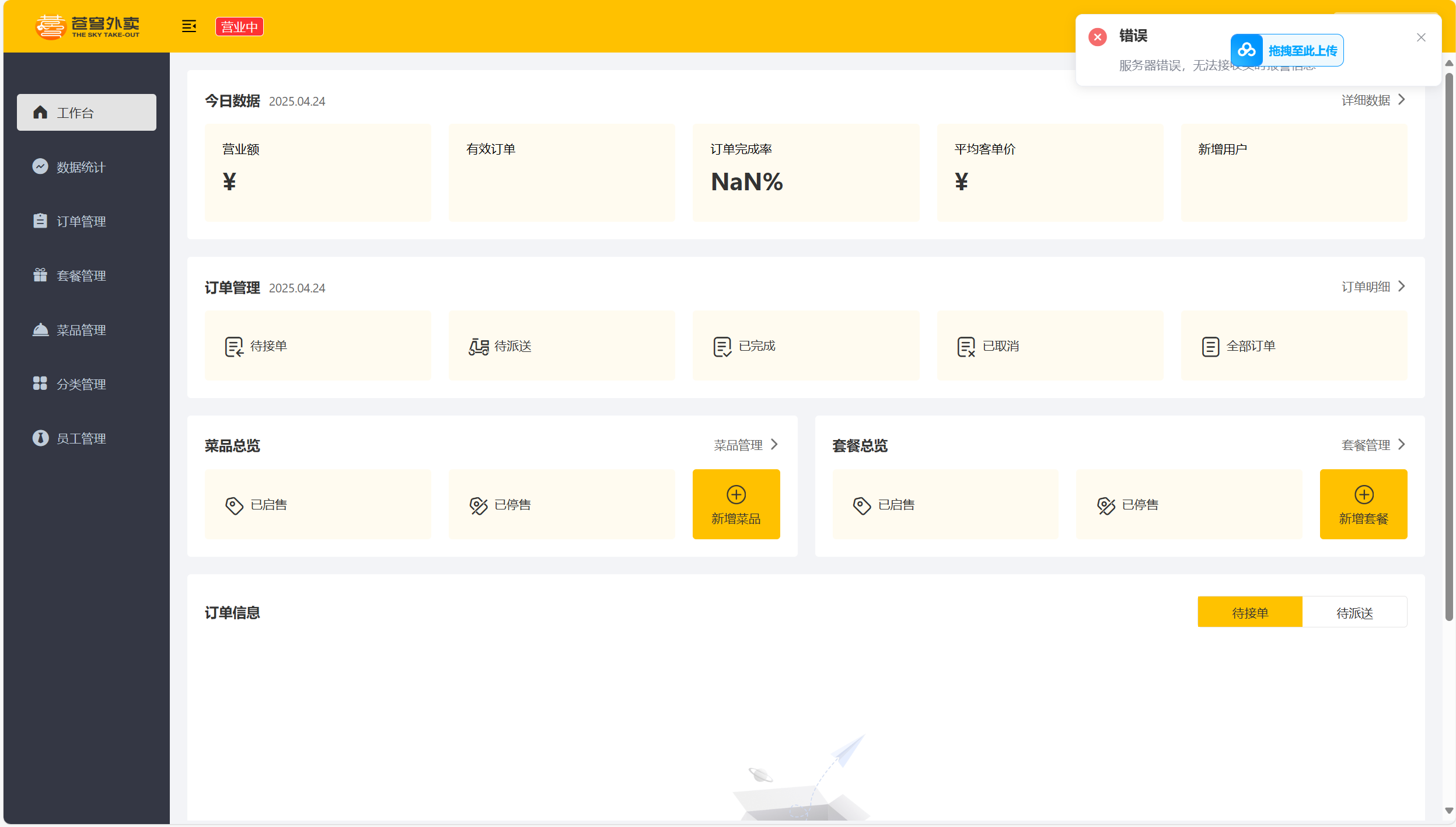This screenshot has width=1456, height=827.
Task: Toggle the sidebar collapse hamburger icon
Action: [x=188, y=26]
